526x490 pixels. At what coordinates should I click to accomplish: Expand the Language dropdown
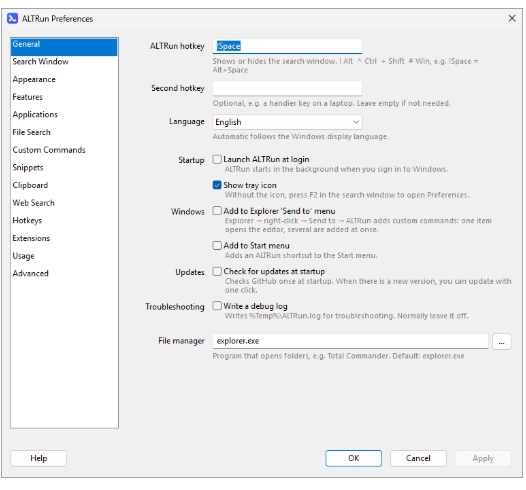pyautogui.click(x=287, y=122)
